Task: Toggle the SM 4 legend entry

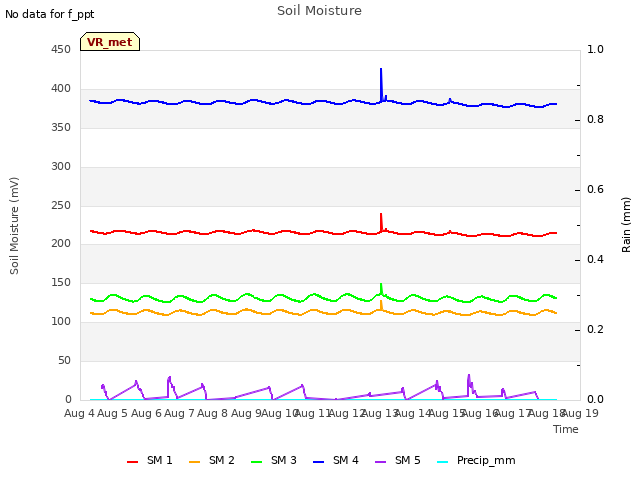Action: coord(336,461)
